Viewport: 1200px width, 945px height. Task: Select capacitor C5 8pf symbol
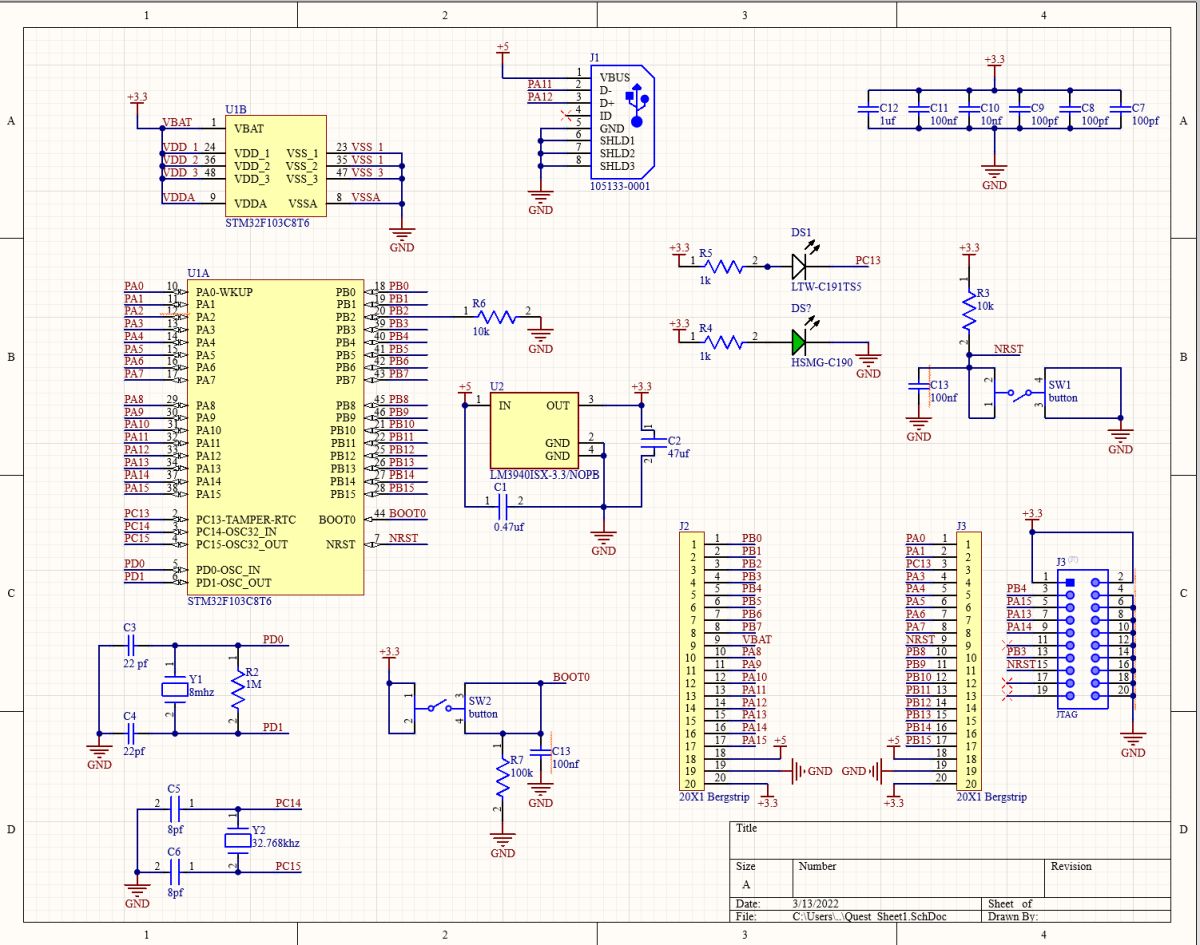(x=175, y=809)
